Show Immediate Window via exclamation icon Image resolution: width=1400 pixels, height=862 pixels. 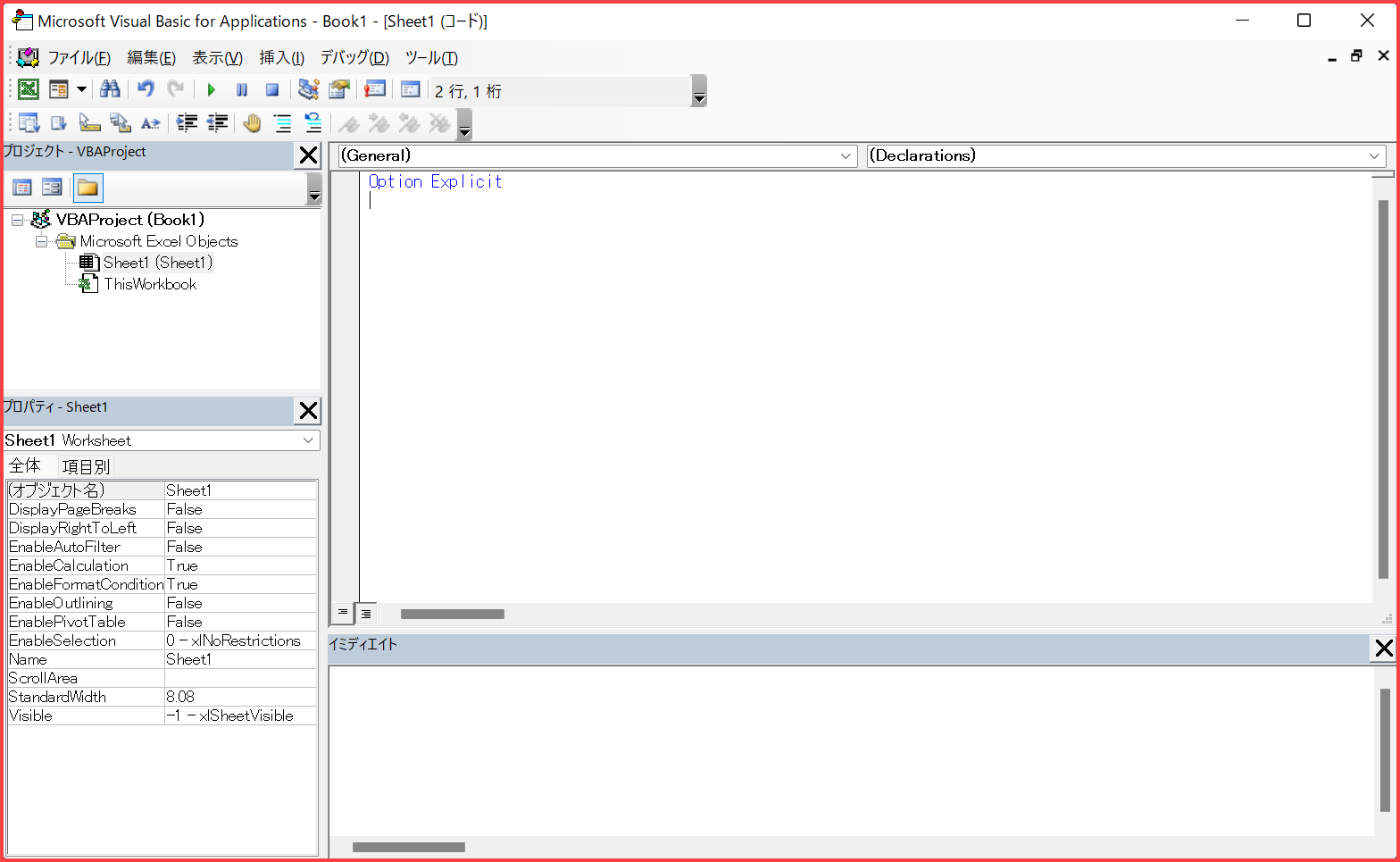[x=375, y=89]
